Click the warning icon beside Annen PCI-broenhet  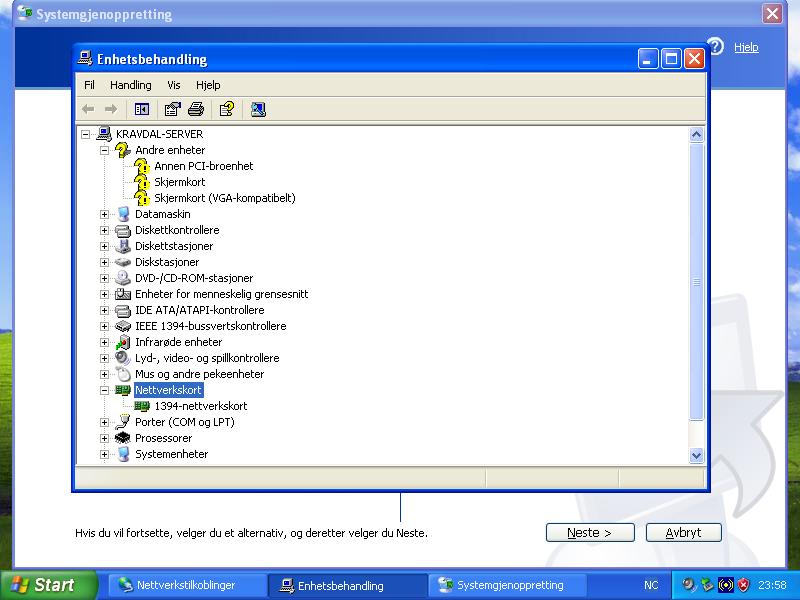tap(142, 166)
